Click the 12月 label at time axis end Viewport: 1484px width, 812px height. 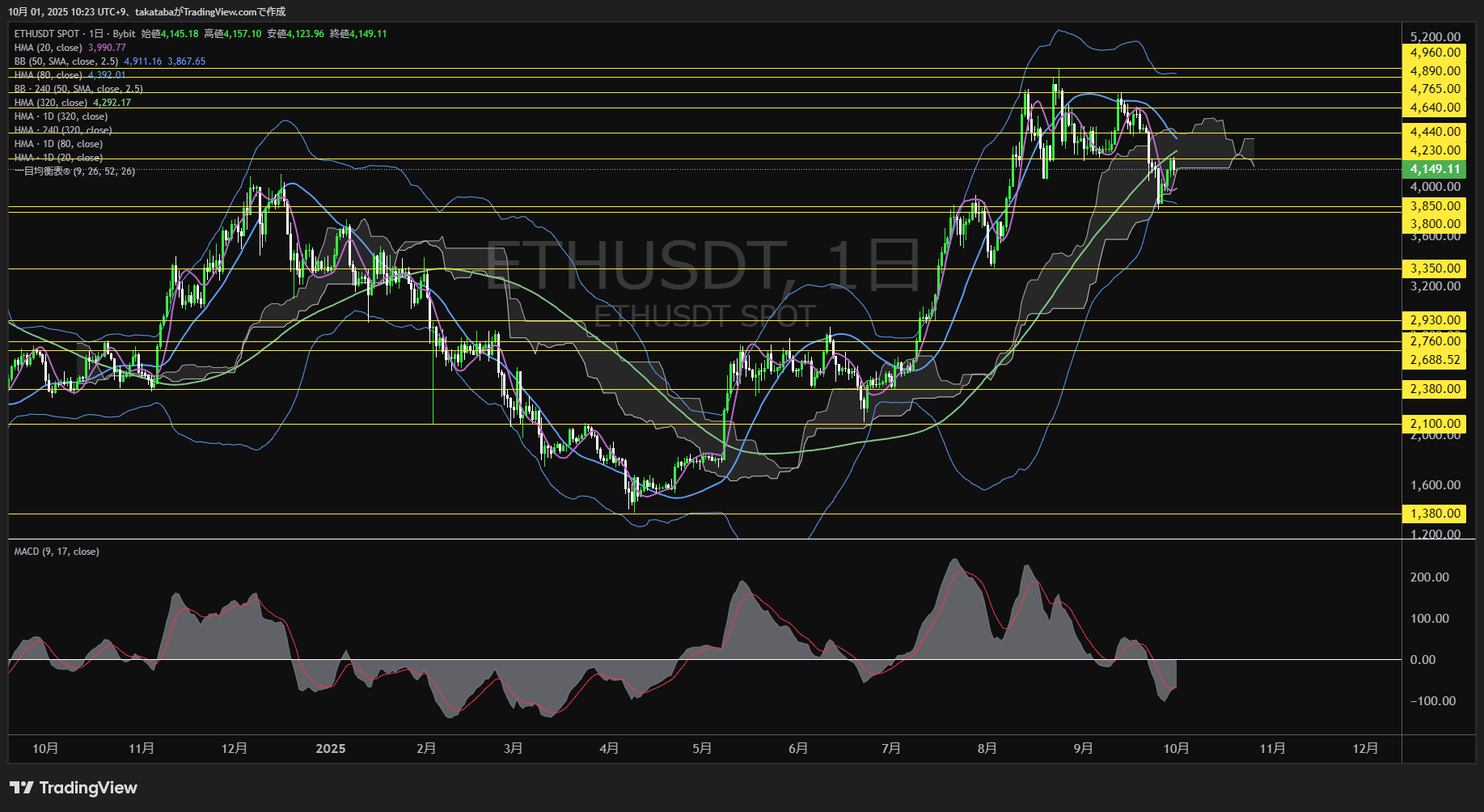click(x=1365, y=749)
